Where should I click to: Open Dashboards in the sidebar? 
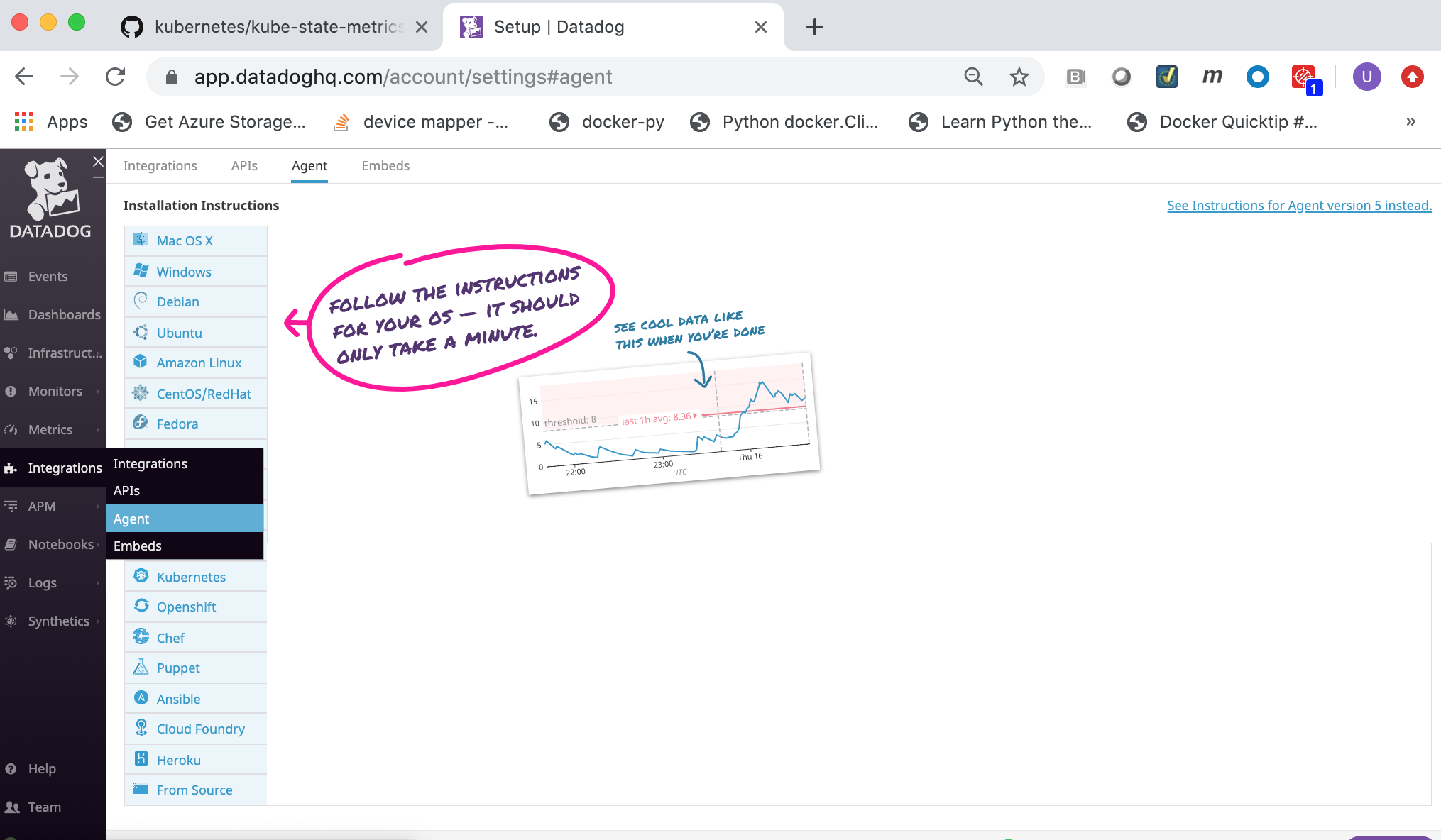[x=64, y=315]
